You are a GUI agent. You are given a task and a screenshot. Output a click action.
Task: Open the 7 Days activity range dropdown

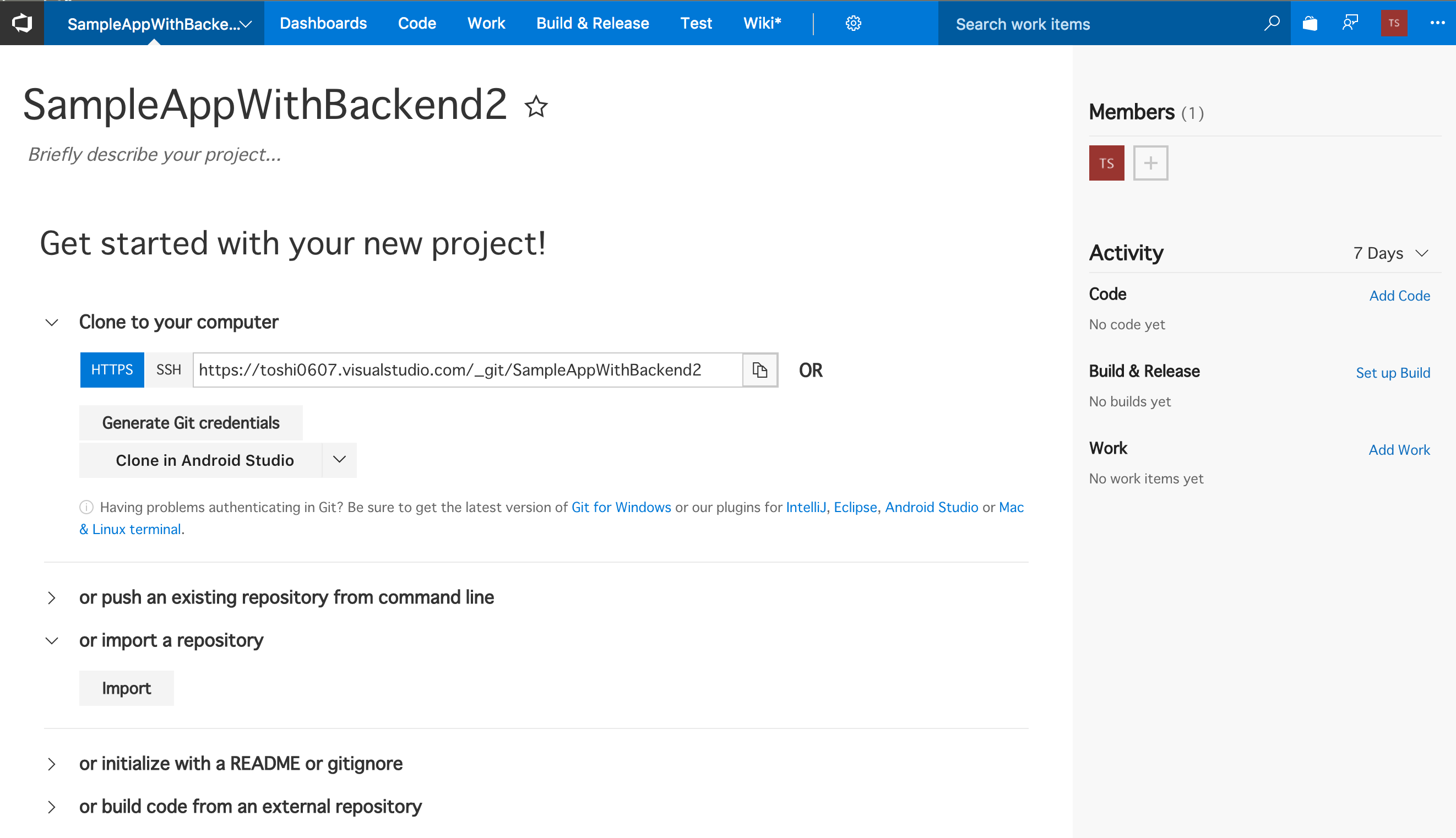coord(1391,253)
